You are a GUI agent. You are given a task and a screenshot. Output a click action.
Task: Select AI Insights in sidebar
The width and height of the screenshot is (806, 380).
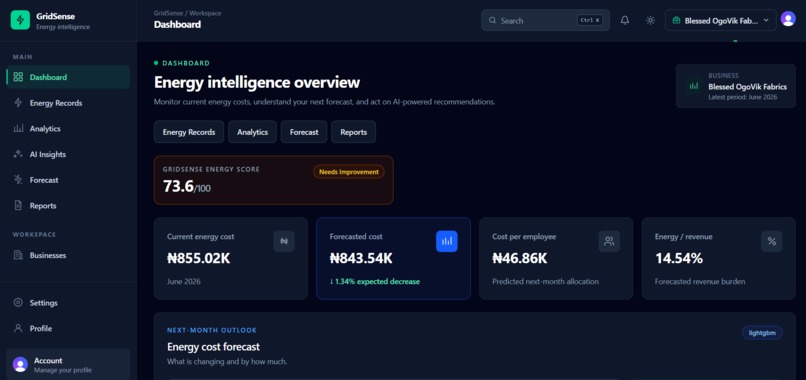pos(68,154)
